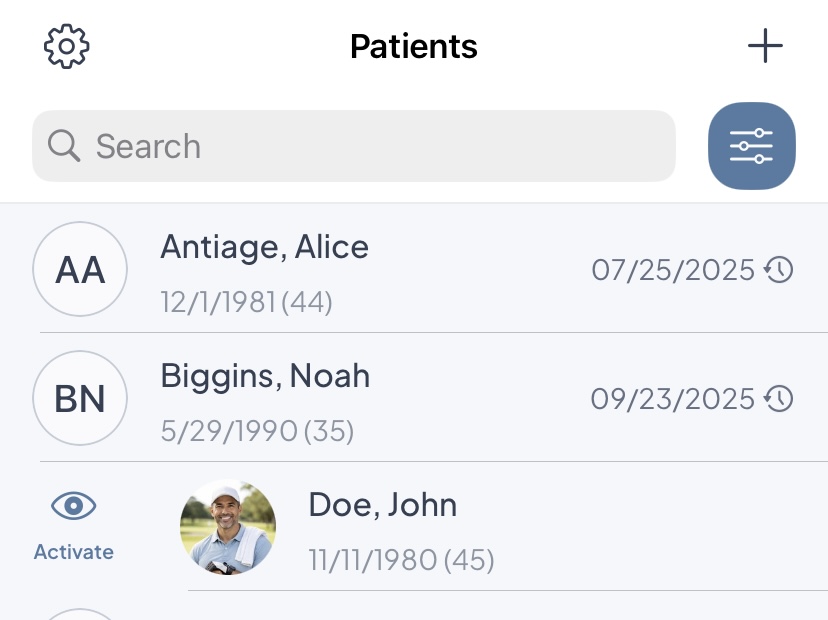Viewport: 828px width, 620px height.
Task: Toggle the eye icon to activate John Doe
Action: click(x=74, y=507)
